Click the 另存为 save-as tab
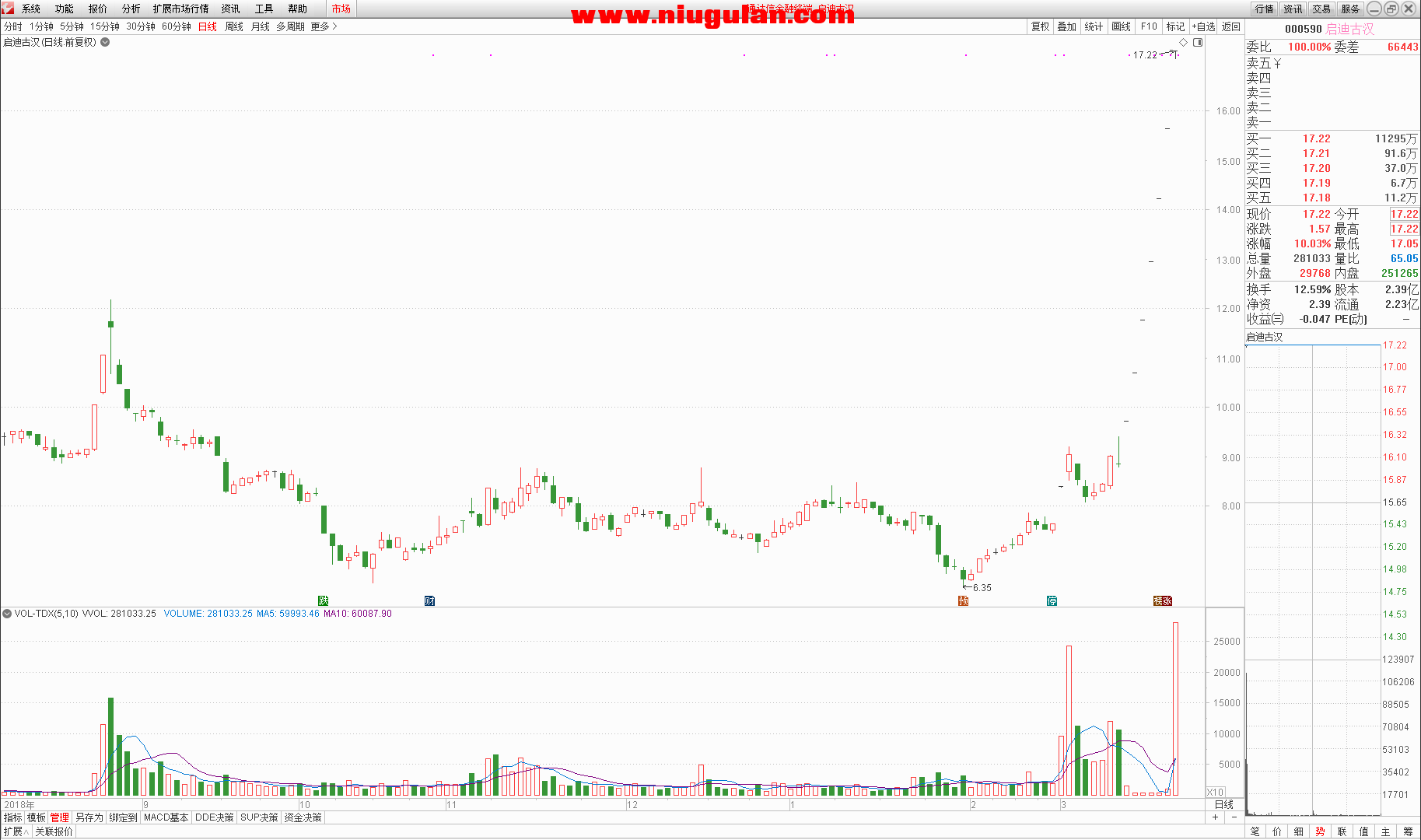Image resolution: width=1421 pixels, height=840 pixels. (x=89, y=817)
